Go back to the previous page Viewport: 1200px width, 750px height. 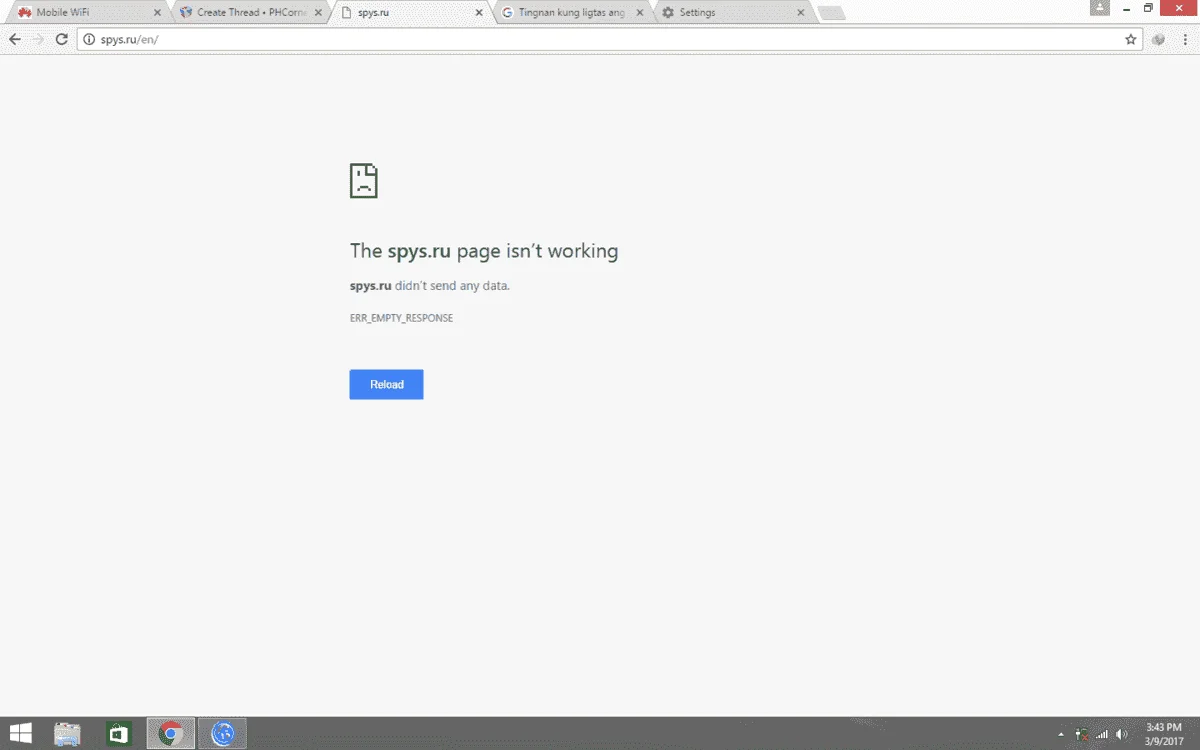click(x=14, y=39)
